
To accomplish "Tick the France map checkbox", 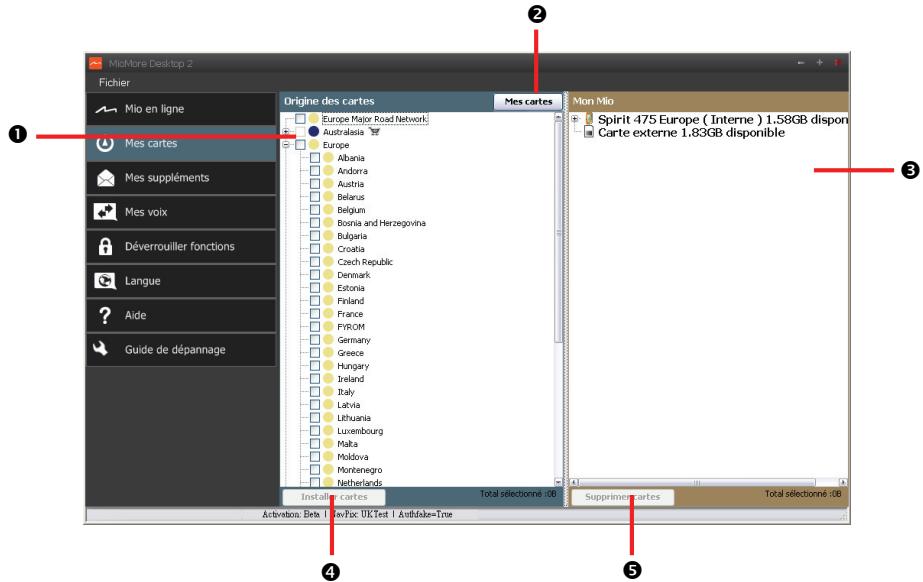I will coord(315,314).
